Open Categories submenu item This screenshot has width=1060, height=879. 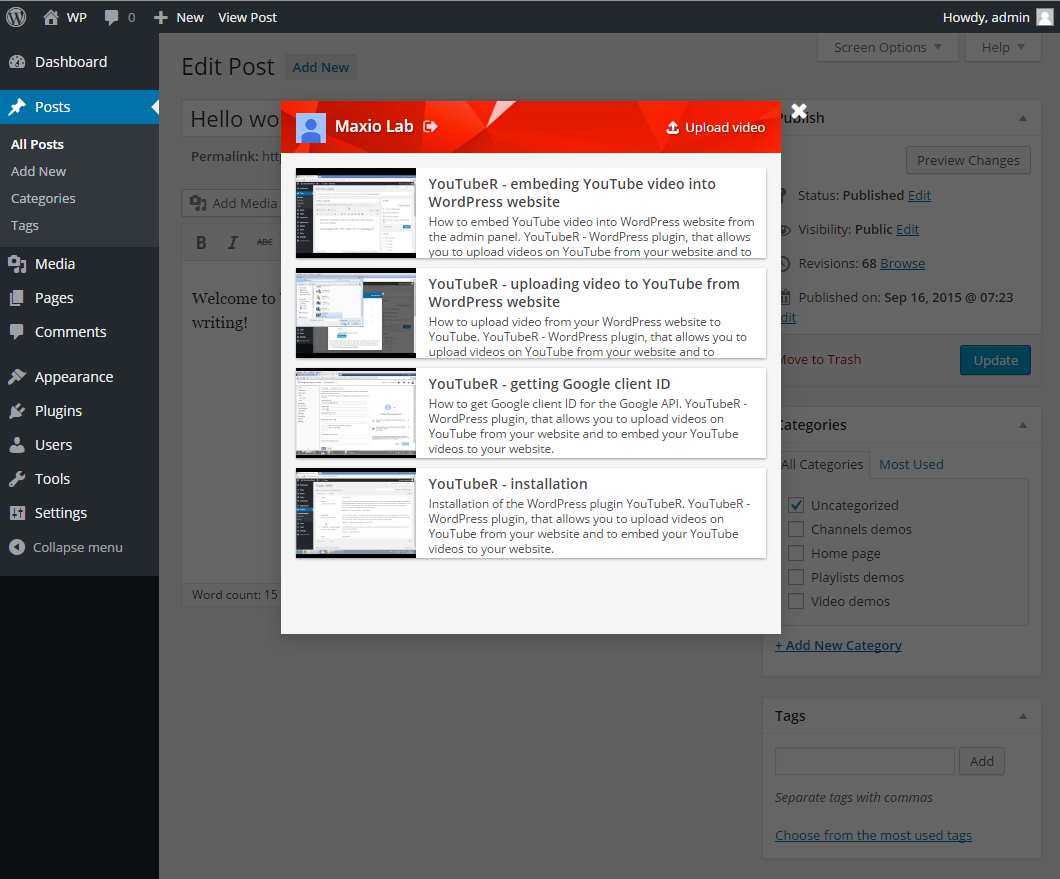coord(43,198)
